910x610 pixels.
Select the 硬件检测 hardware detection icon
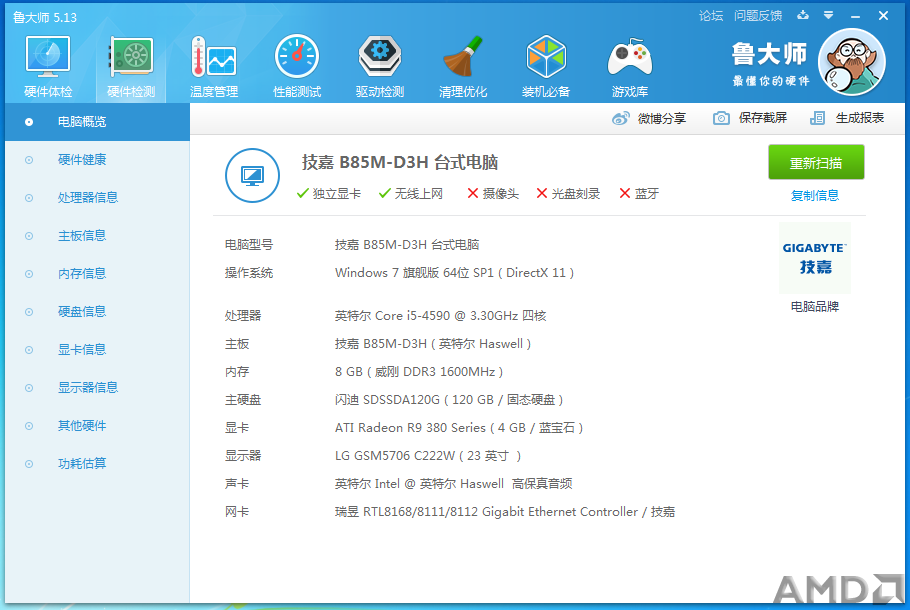click(x=131, y=66)
